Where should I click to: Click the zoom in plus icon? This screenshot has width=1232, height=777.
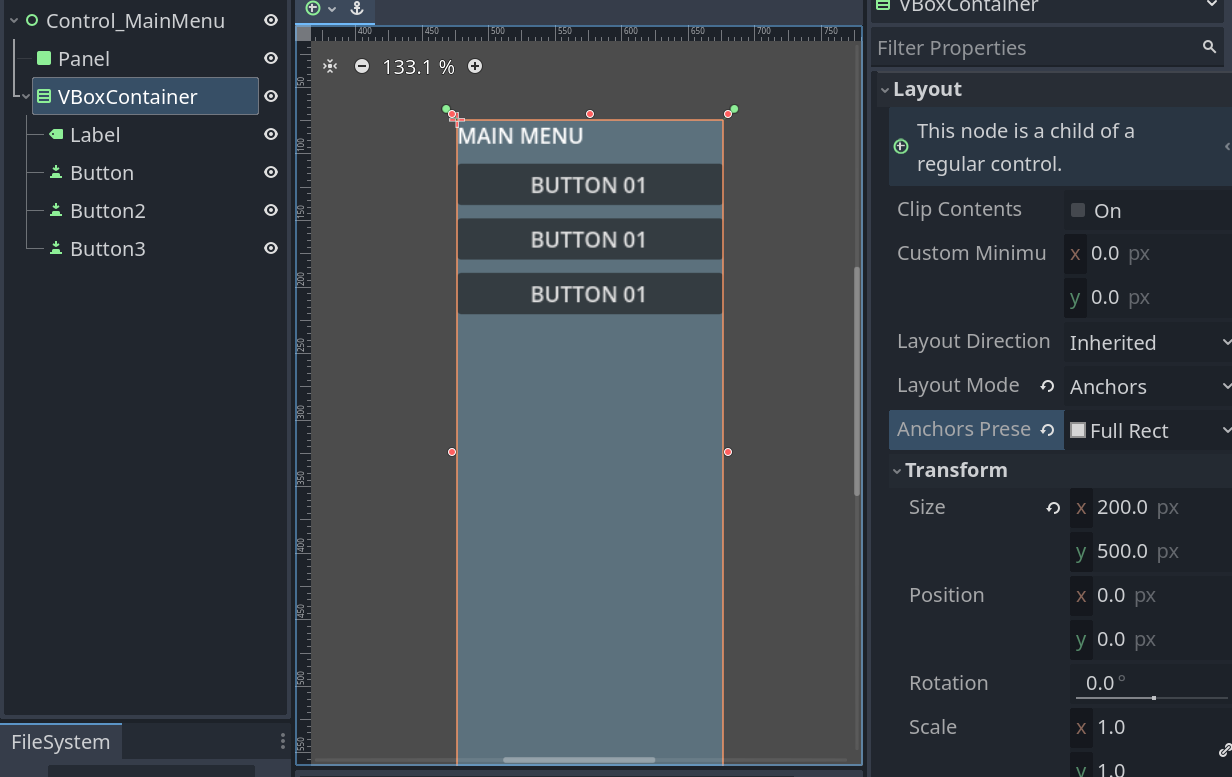click(475, 67)
